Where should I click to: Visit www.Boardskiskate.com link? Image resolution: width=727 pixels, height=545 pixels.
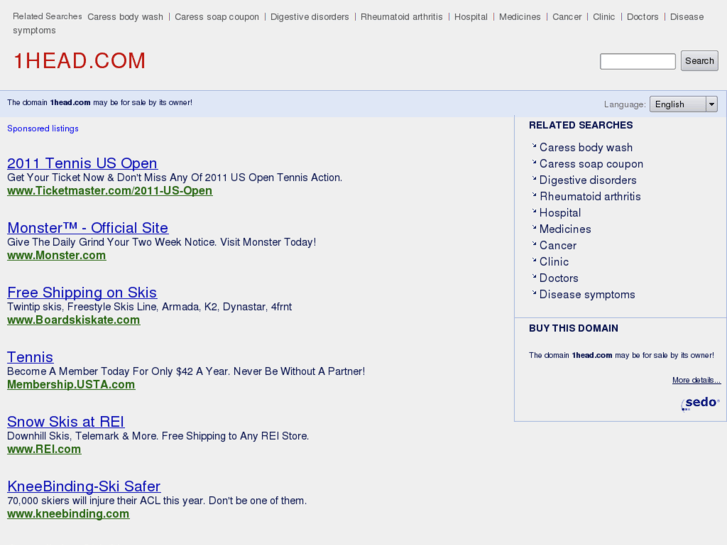(x=73, y=320)
